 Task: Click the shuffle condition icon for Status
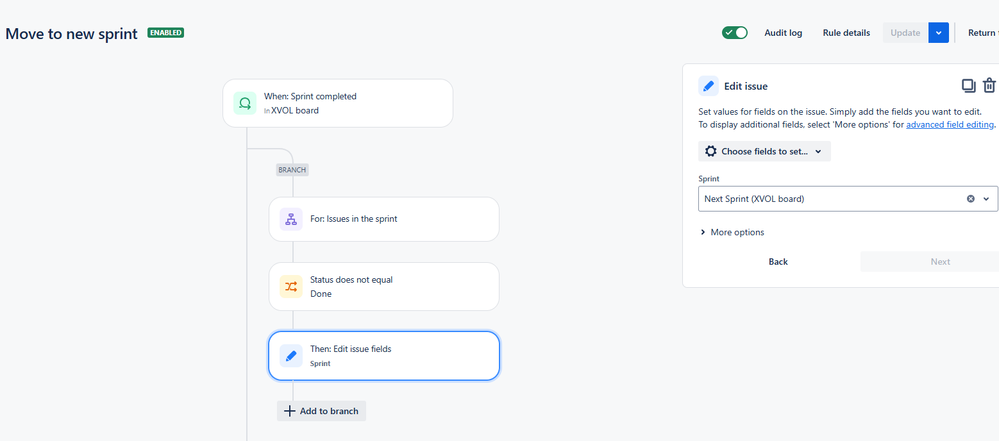point(291,287)
